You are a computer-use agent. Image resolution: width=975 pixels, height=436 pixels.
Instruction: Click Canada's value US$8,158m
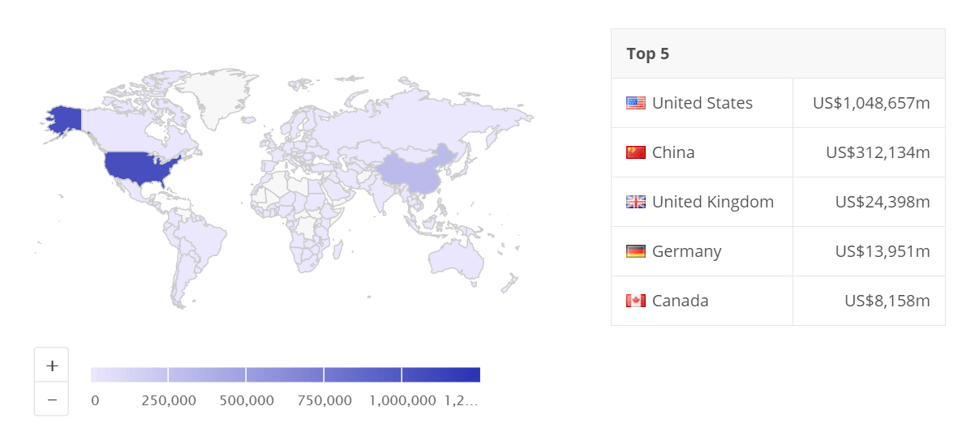point(887,301)
